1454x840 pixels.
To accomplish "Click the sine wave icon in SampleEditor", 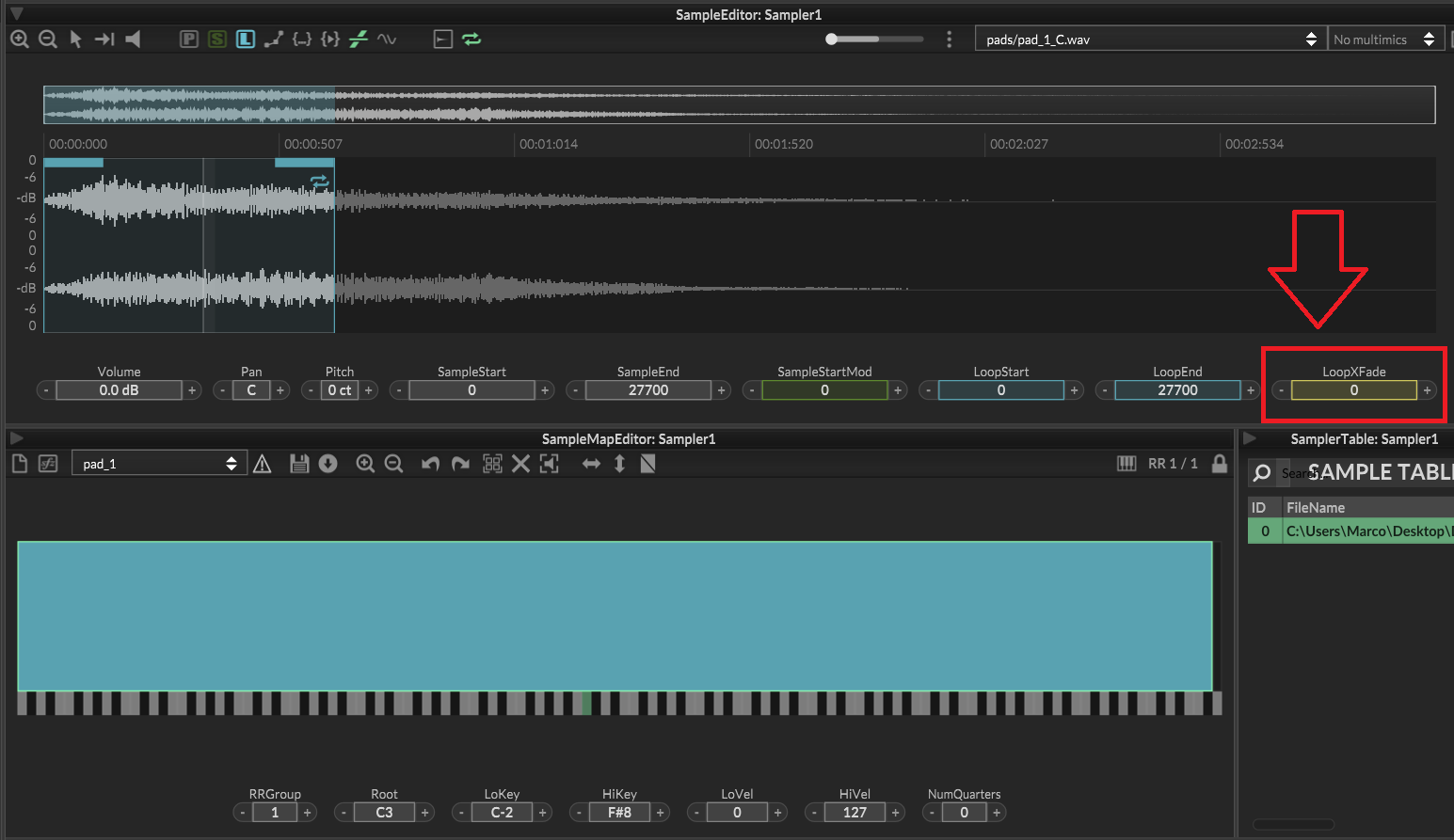I will (387, 39).
